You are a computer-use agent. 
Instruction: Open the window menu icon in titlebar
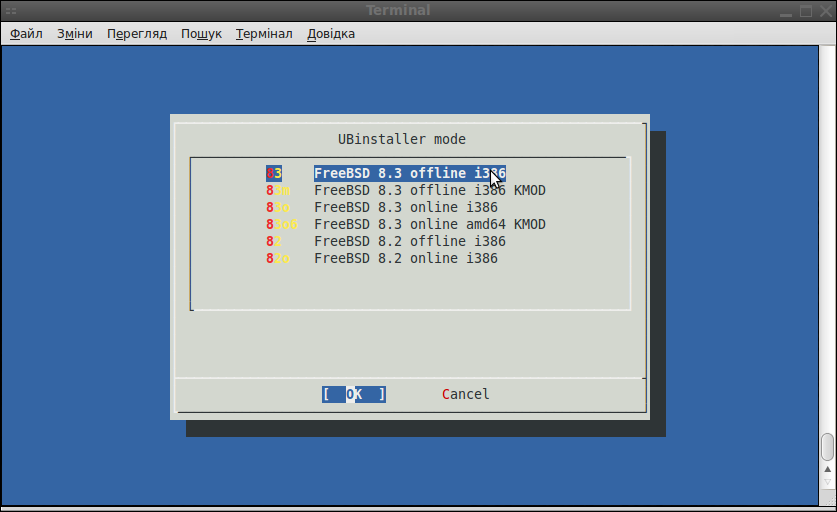click(x=11, y=11)
